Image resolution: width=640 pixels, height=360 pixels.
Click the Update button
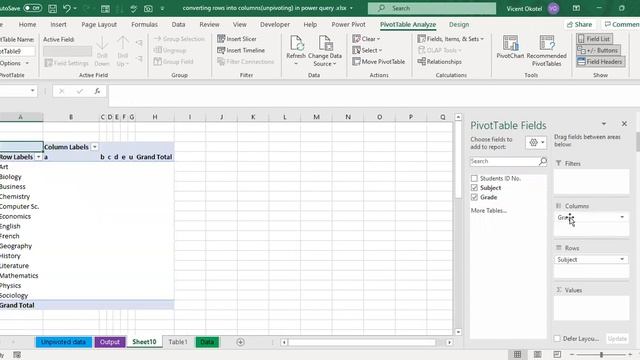pyautogui.click(x=617, y=338)
